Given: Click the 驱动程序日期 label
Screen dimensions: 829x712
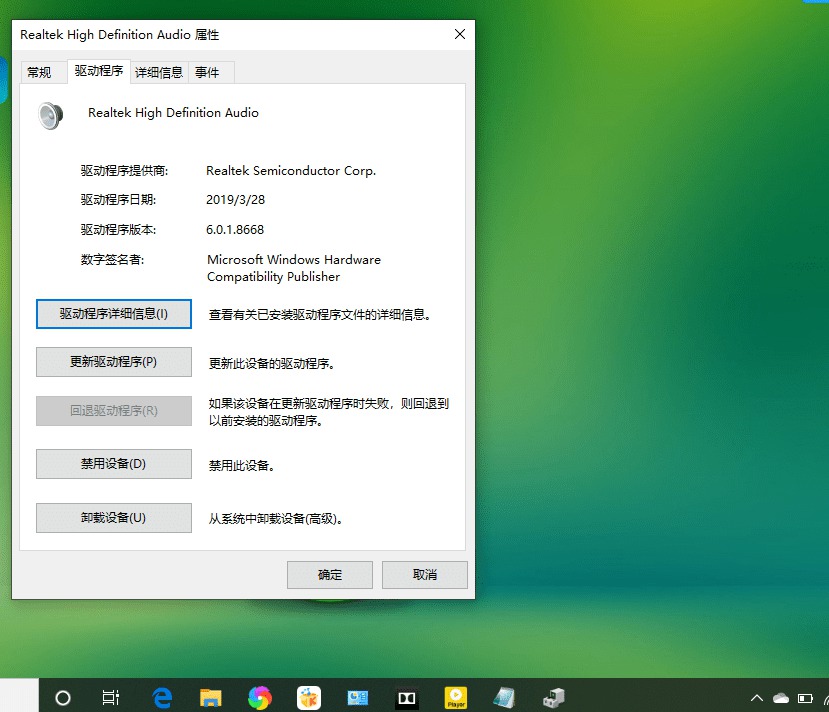Looking at the screenshot, I should pyautogui.click(x=118, y=200).
